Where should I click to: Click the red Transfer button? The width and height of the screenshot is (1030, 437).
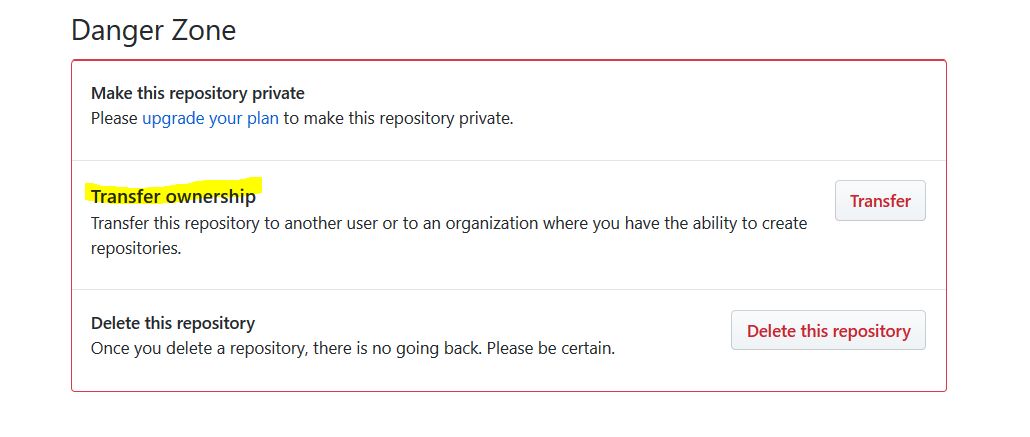pos(880,201)
